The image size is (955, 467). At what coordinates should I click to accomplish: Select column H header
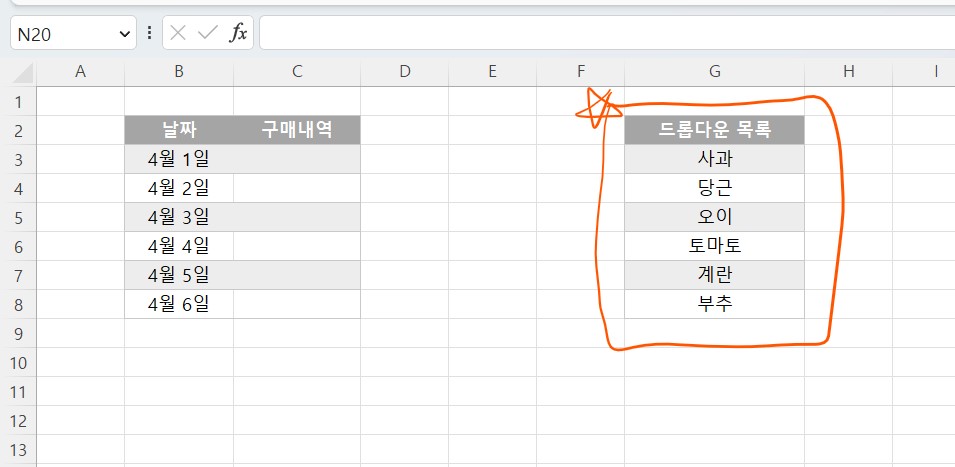pyautogui.click(x=848, y=72)
